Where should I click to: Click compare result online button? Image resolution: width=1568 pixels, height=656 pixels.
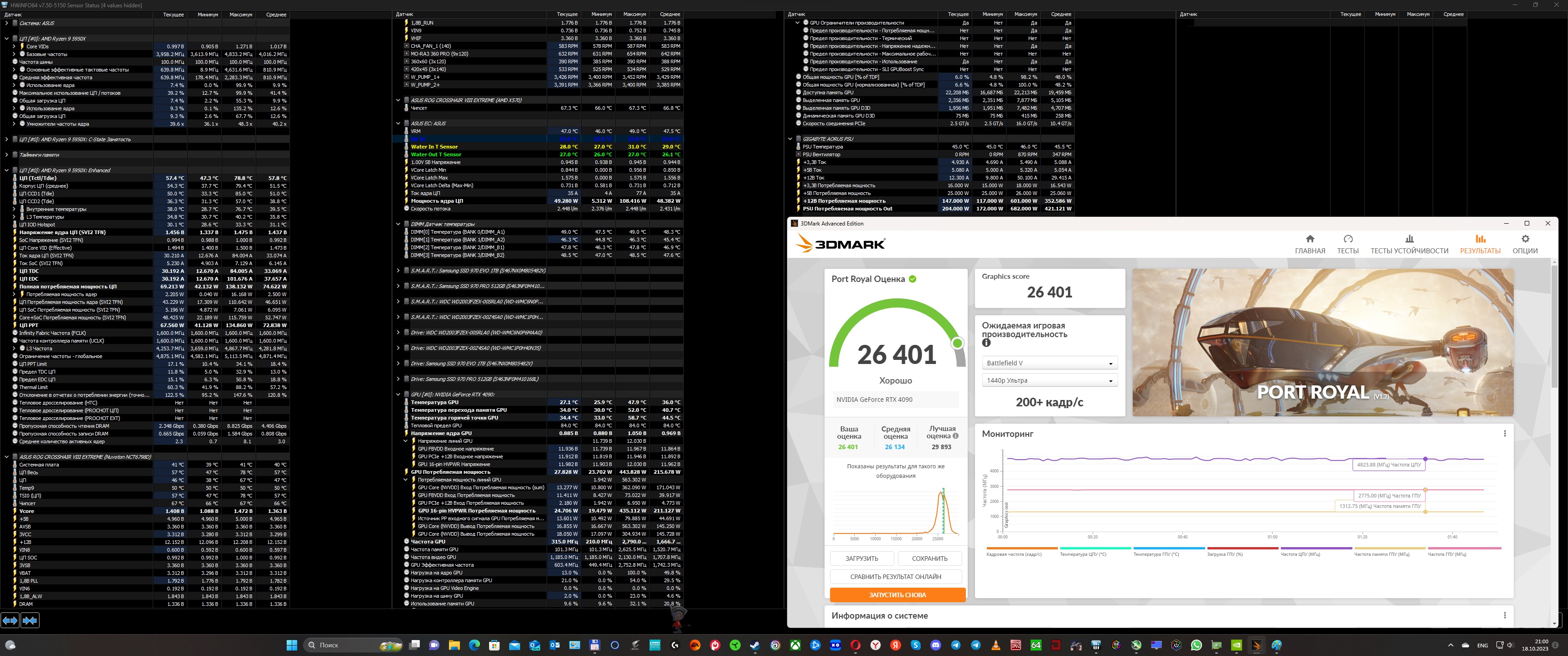click(x=895, y=577)
